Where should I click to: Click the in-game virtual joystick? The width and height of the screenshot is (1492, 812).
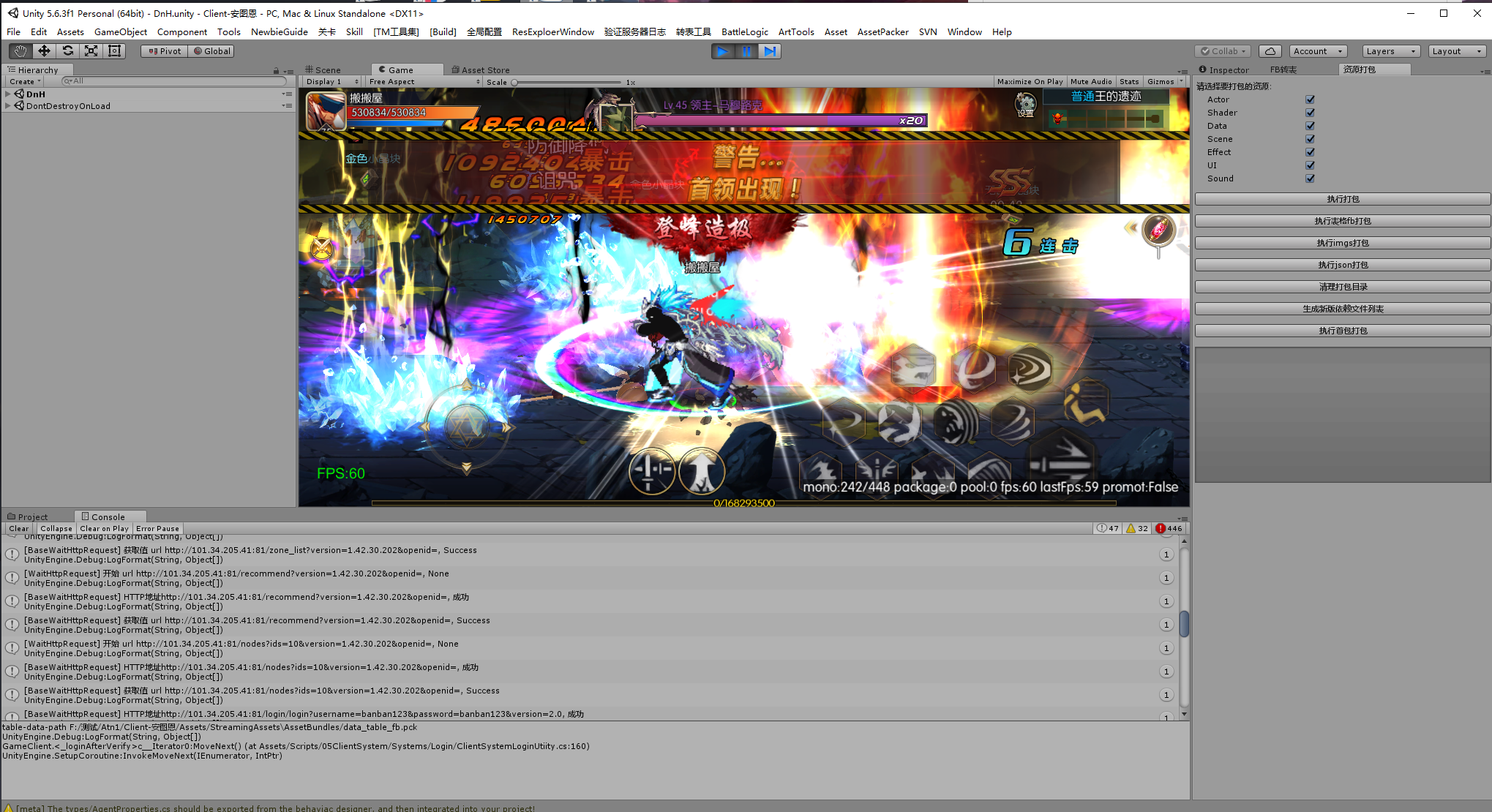point(466,426)
